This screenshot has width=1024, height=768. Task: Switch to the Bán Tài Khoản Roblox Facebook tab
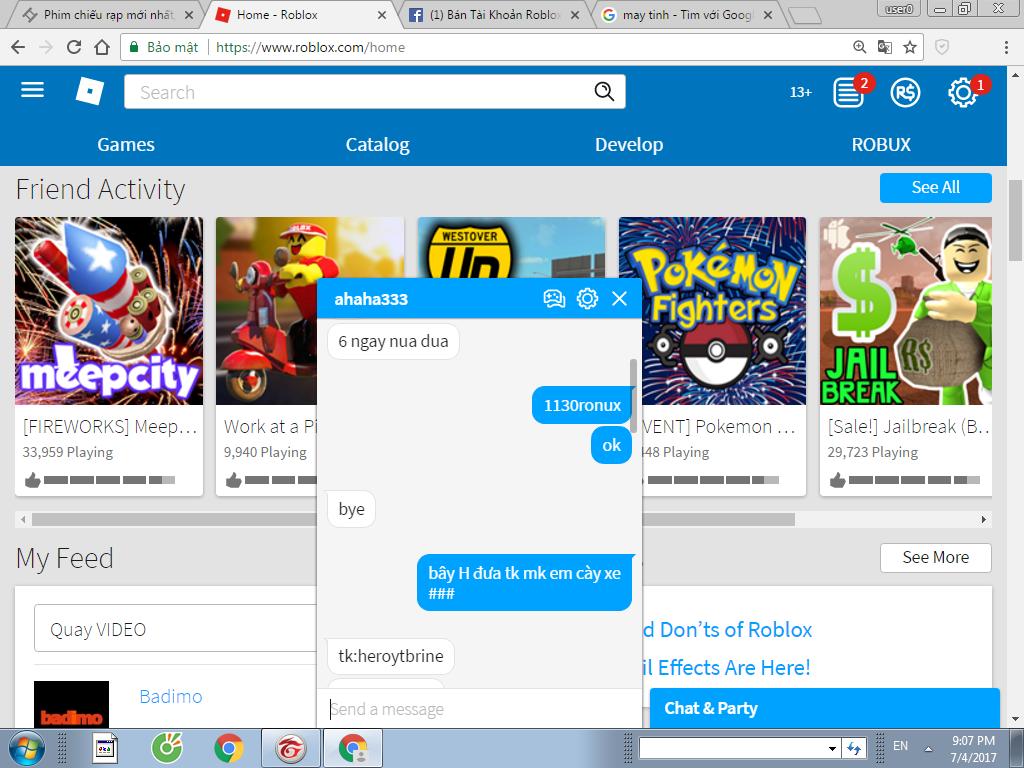click(x=494, y=14)
